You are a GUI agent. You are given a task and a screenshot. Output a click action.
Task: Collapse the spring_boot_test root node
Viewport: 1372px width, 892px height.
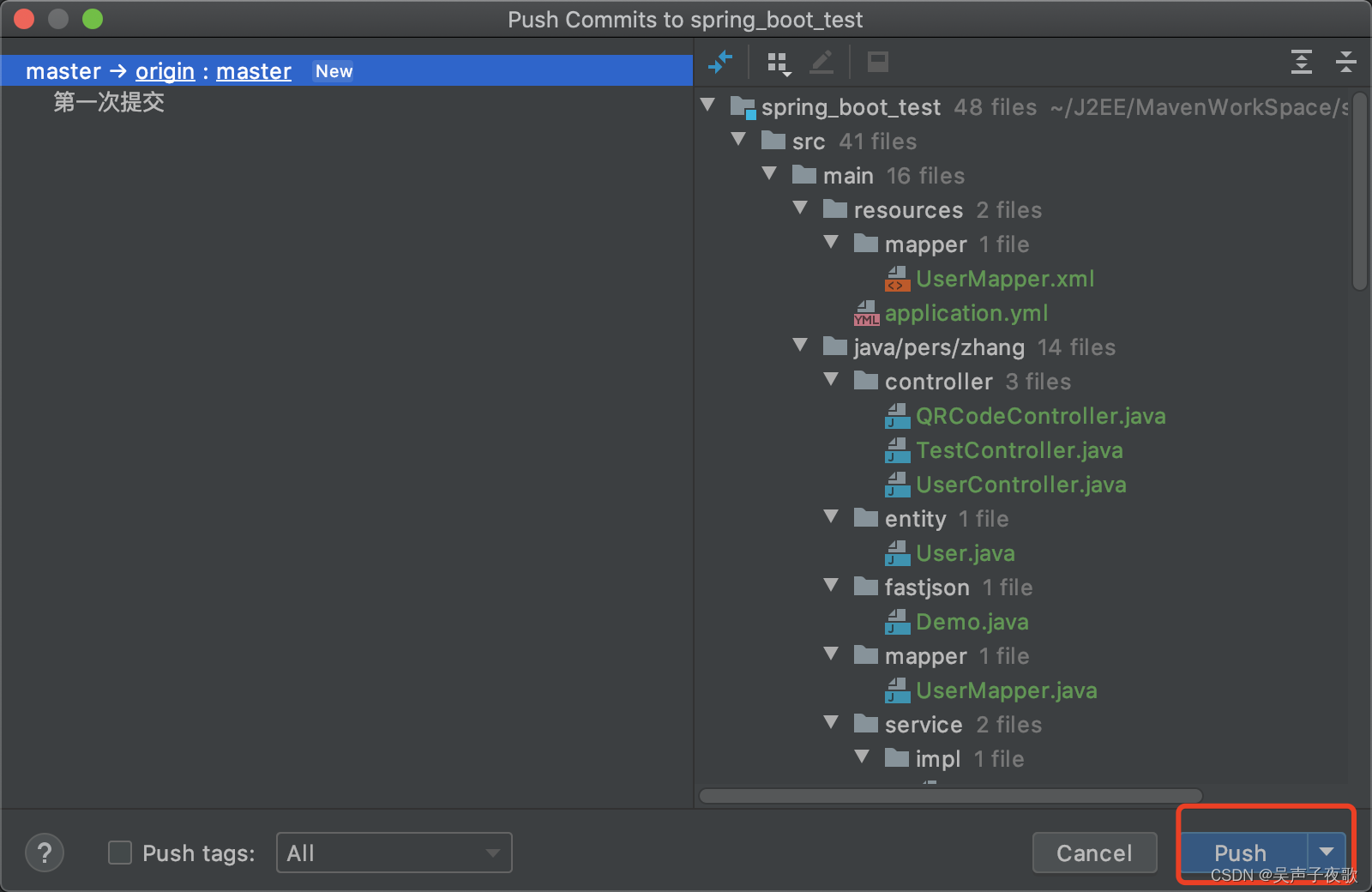[707, 105]
